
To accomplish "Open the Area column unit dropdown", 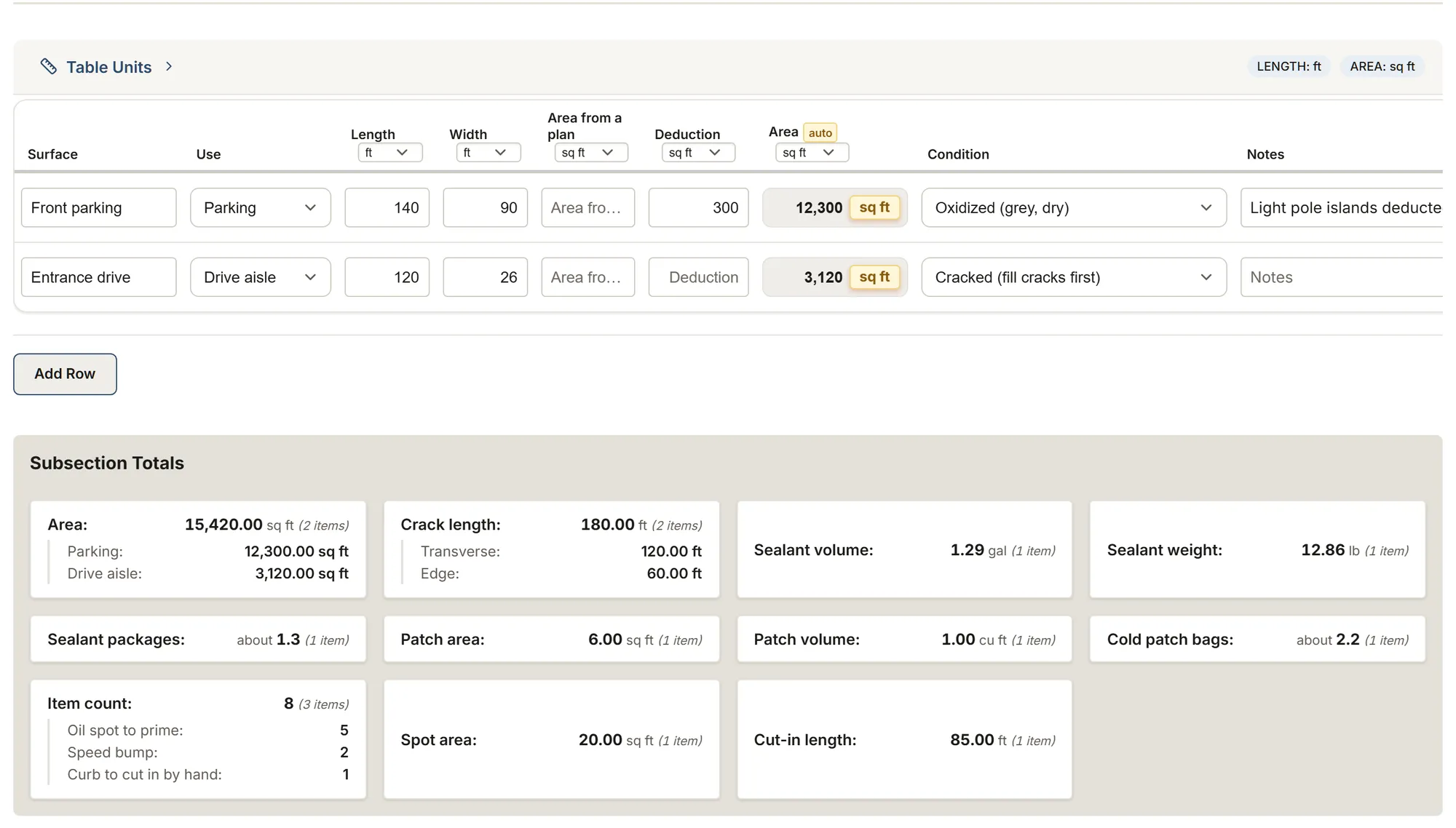I will (812, 152).
